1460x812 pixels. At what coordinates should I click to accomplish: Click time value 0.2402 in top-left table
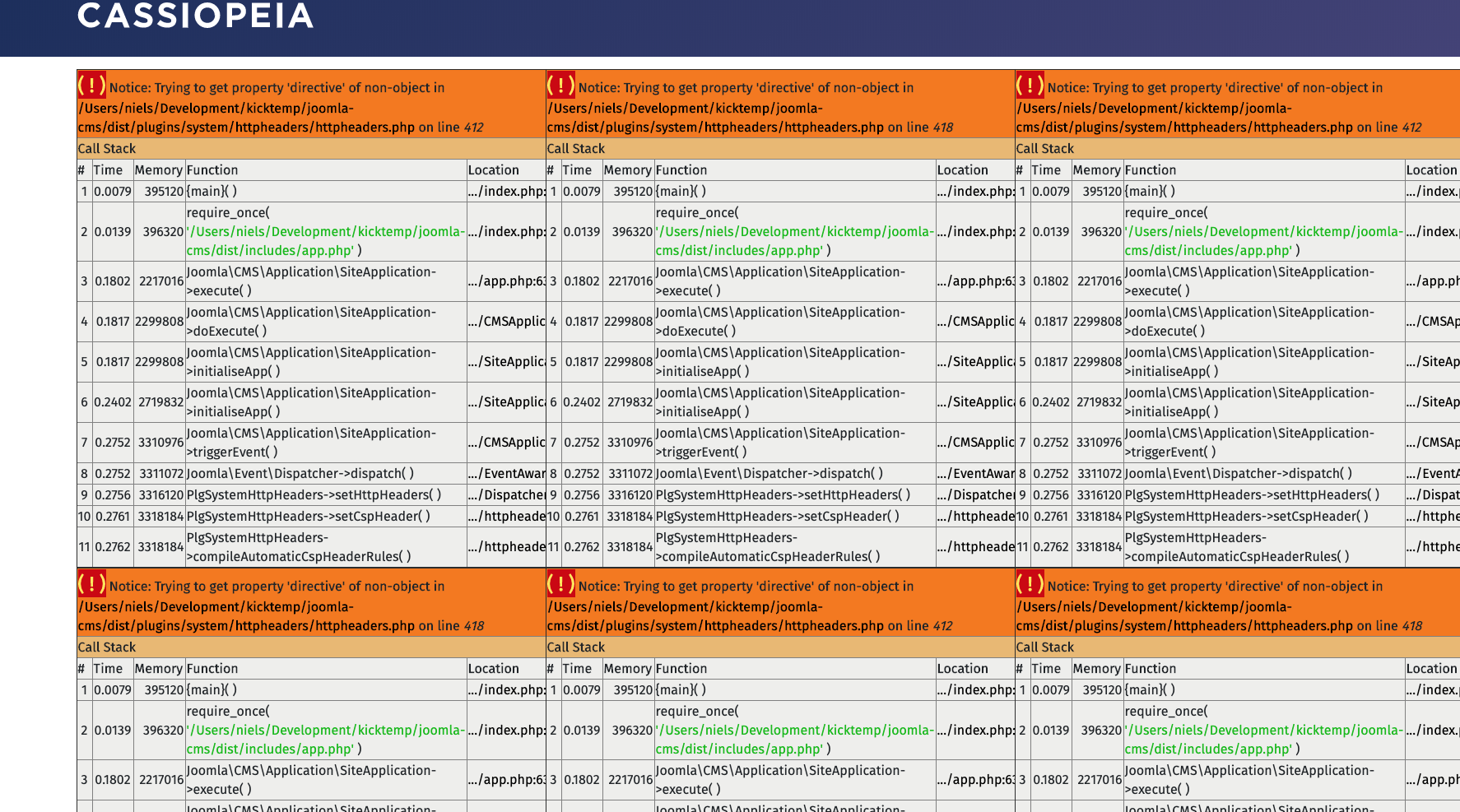click(x=113, y=402)
